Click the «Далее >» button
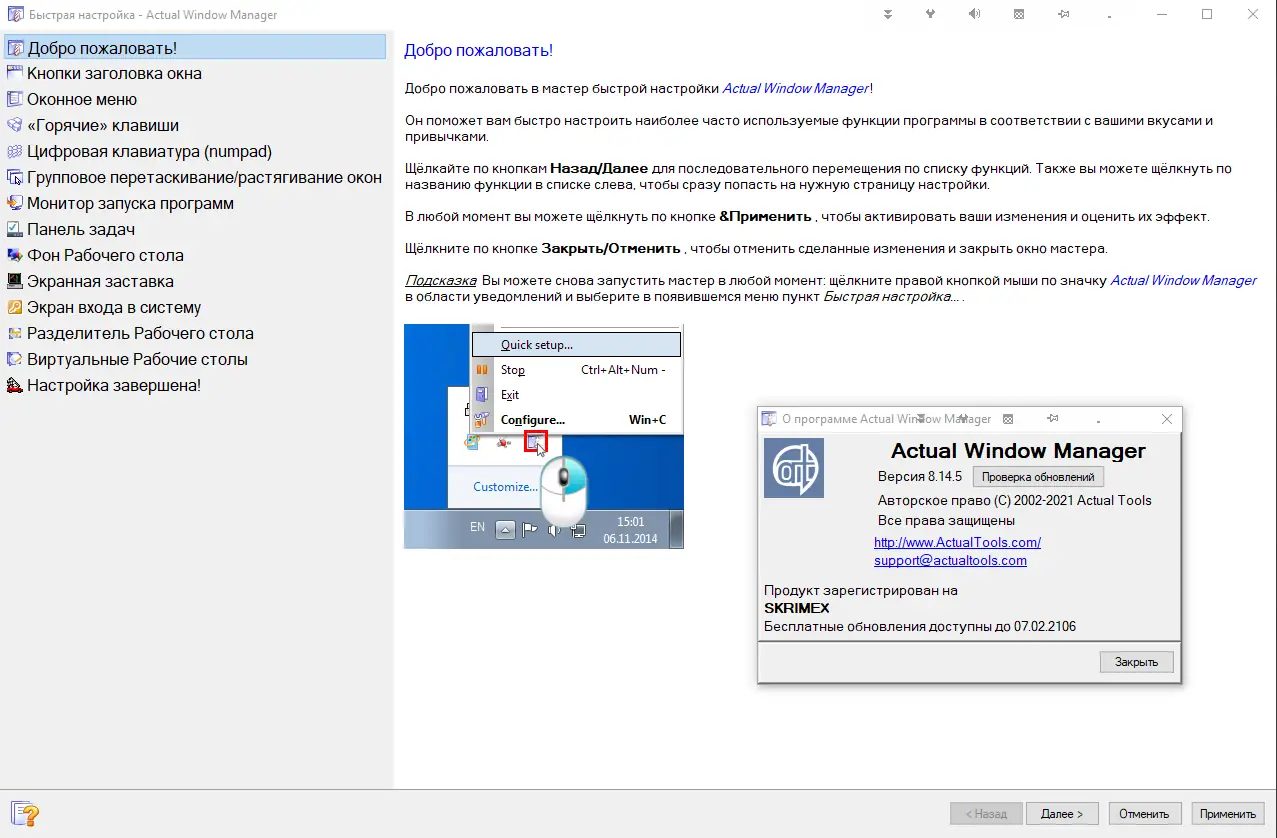Screen dimensions: 1277x838 coord(1061,814)
